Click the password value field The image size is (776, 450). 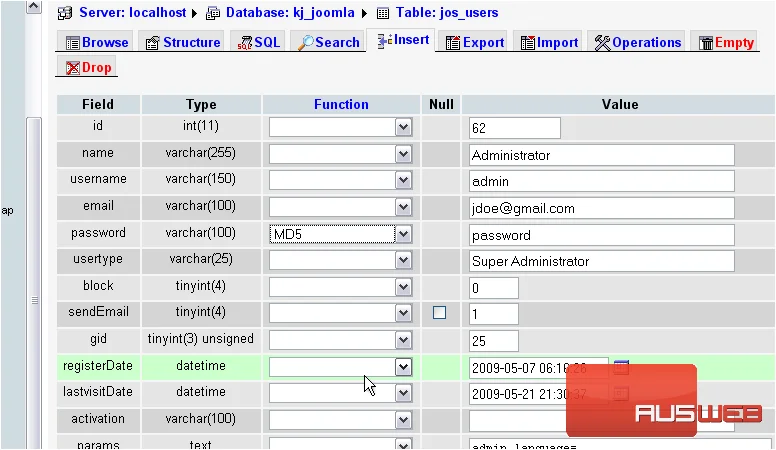click(602, 235)
